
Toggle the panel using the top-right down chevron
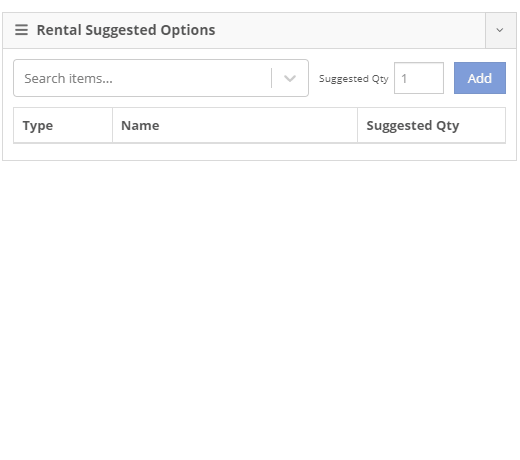pos(500,30)
